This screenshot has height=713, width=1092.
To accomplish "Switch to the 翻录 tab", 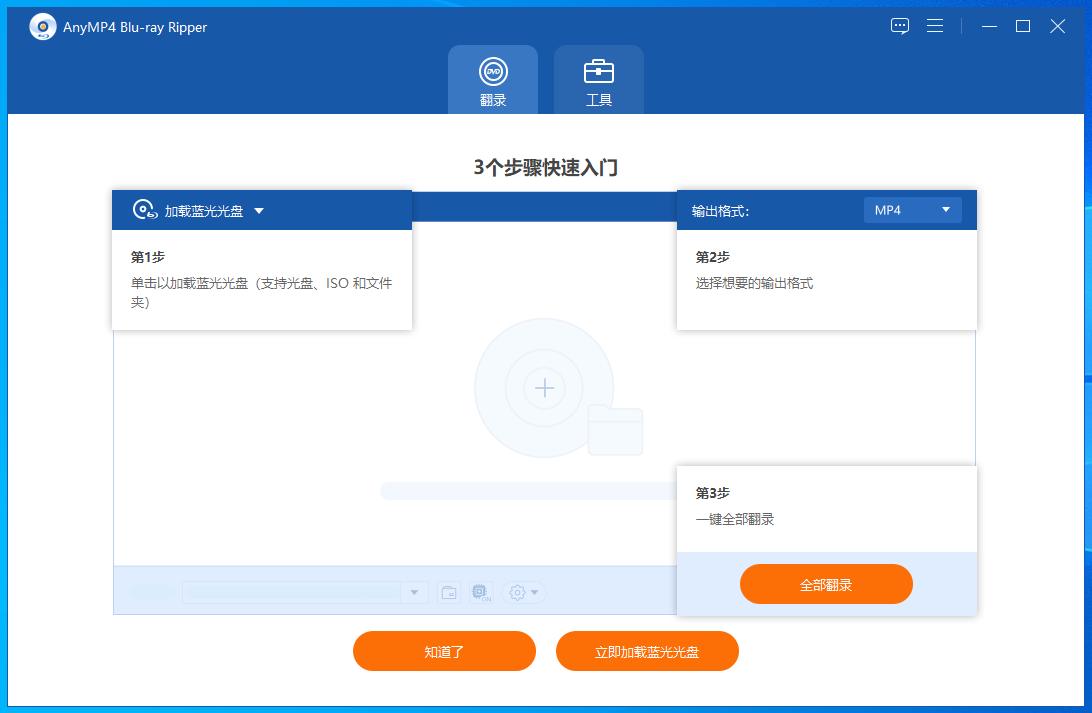I will click(493, 81).
